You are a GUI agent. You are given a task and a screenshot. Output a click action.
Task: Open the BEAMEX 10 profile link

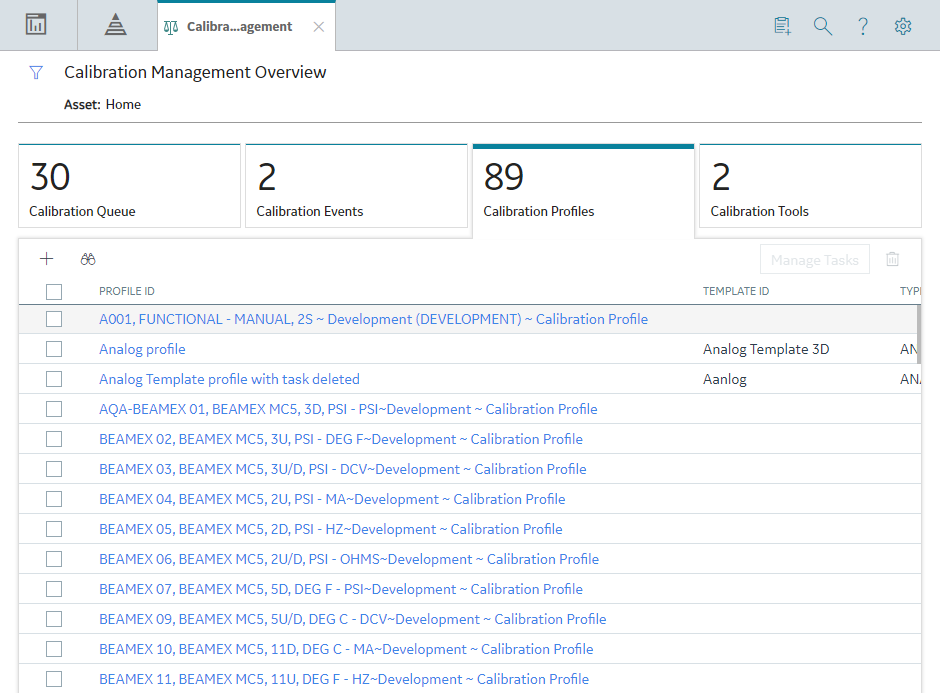click(346, 649)
